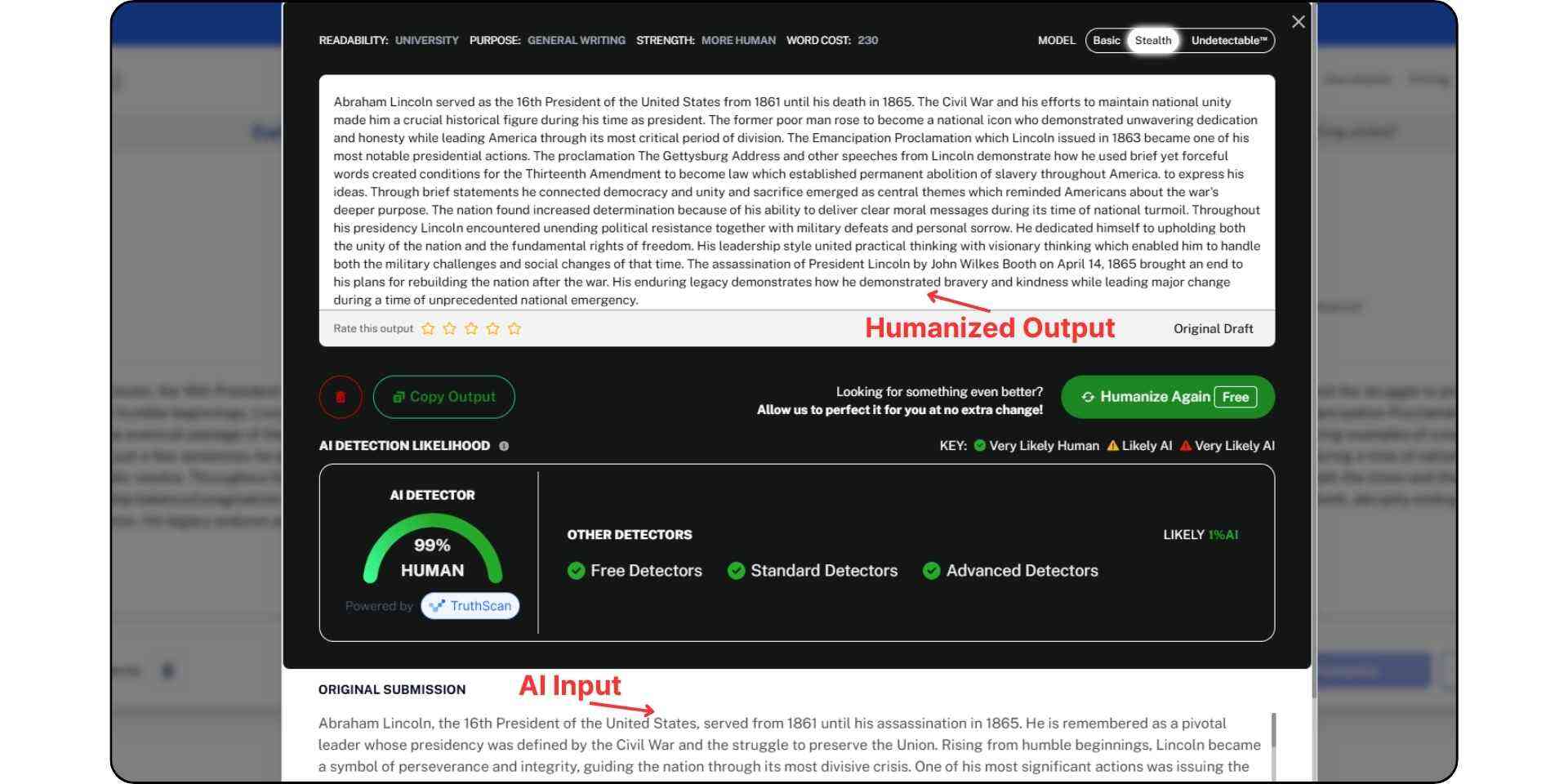Rate the output two stars
This screenshot has width=1568, height=784.
point(449,328)
